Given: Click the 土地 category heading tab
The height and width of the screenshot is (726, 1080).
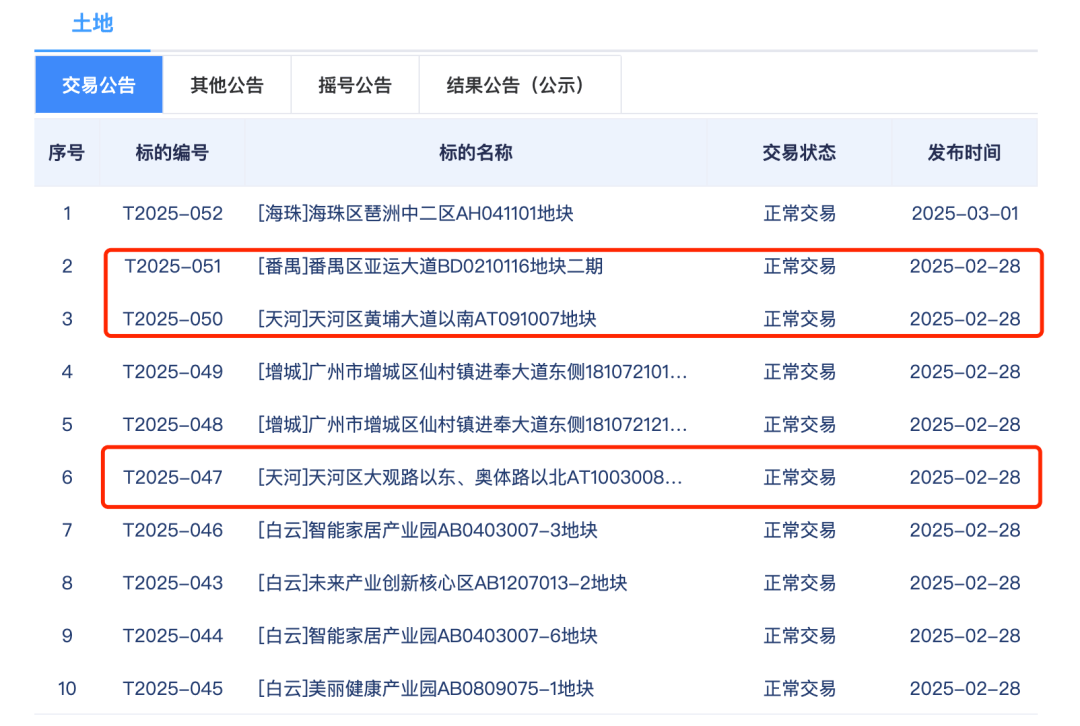Looking at the screenshot, I should point(92,23).
